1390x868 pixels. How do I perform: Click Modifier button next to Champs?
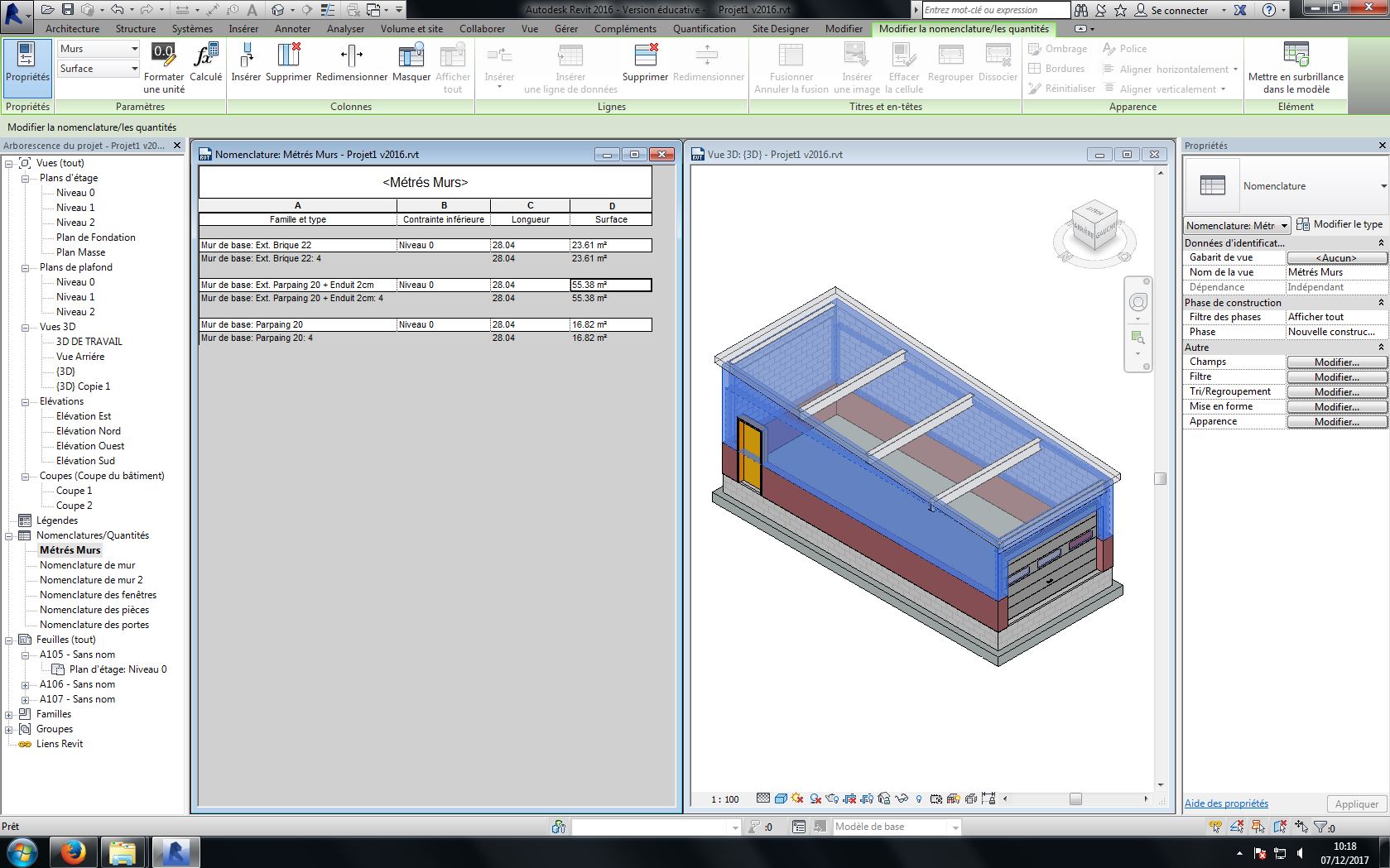click(1336, 362)
